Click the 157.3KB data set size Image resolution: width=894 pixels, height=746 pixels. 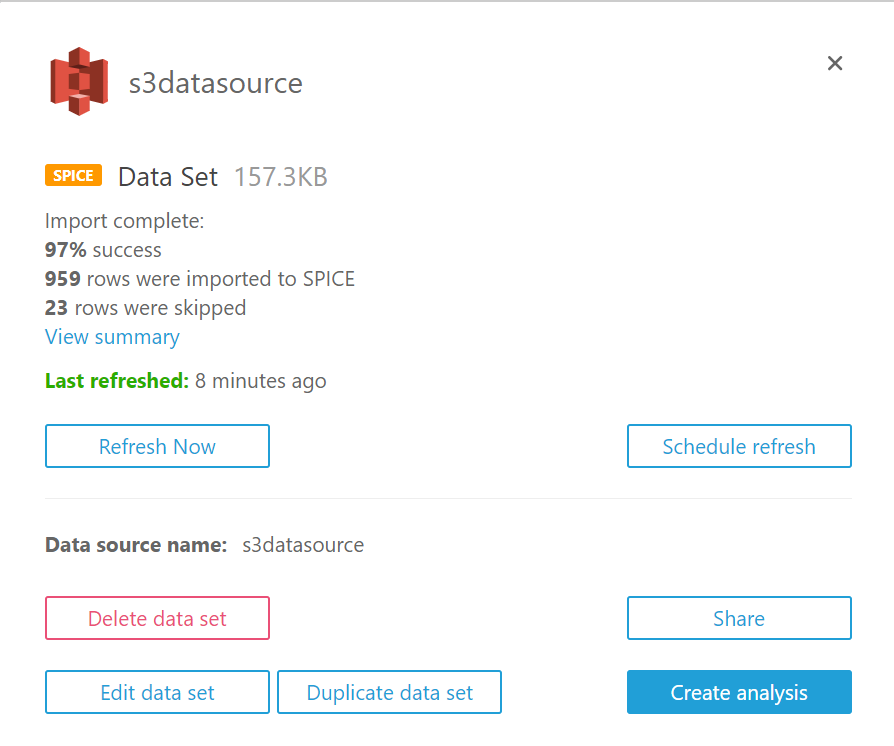click(x=280, y=177)
